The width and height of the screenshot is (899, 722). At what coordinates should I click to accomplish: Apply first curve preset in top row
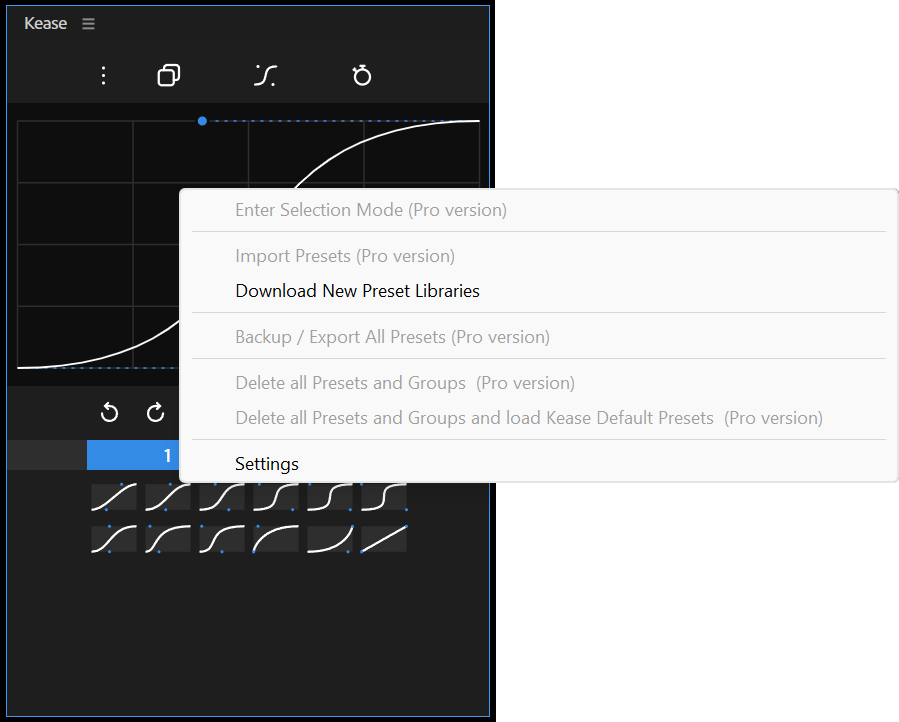pyautogui.click(x=114, y=497)
